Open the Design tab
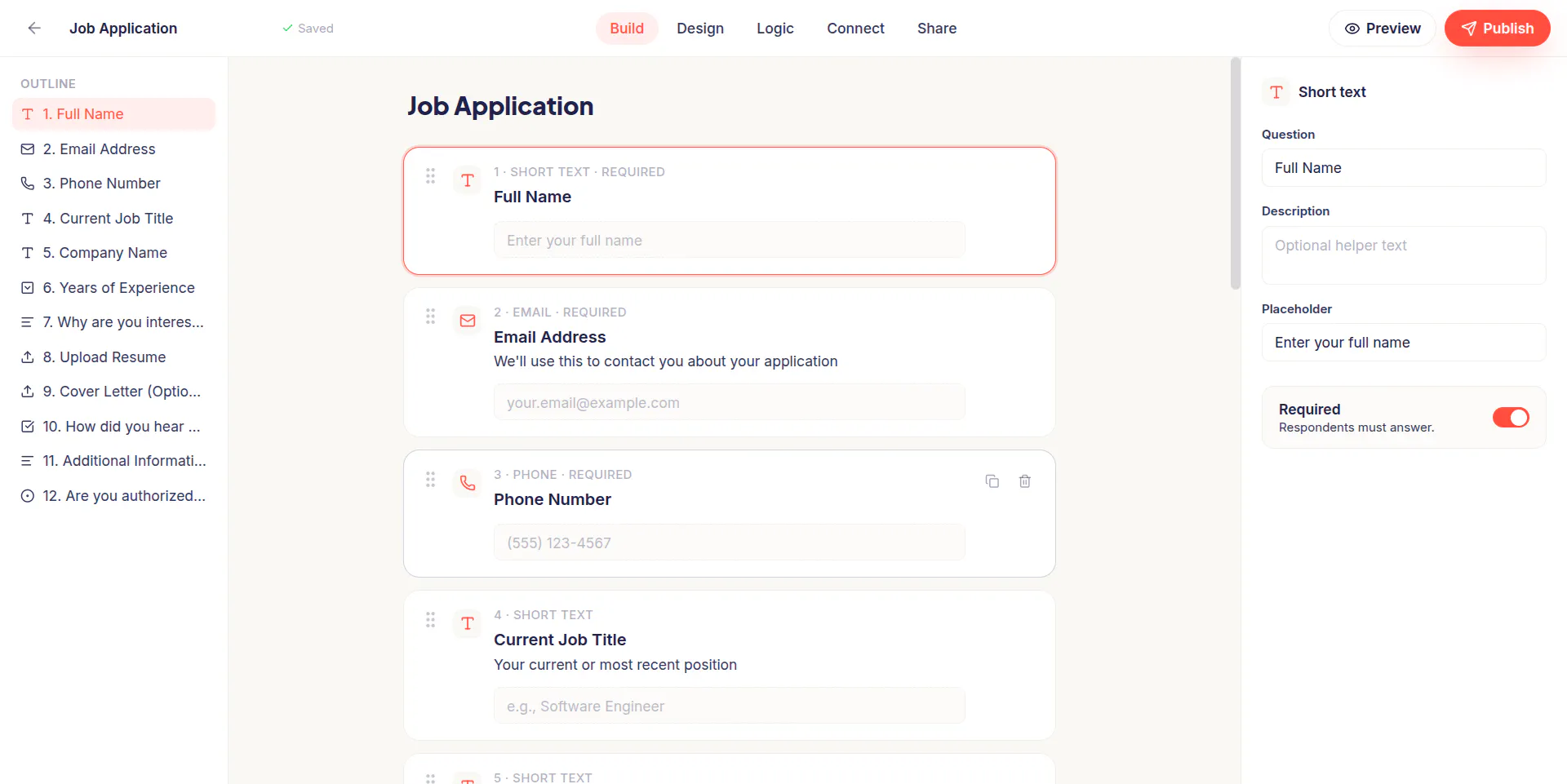The image size is (1567, 784). click(x=700, y=29)
